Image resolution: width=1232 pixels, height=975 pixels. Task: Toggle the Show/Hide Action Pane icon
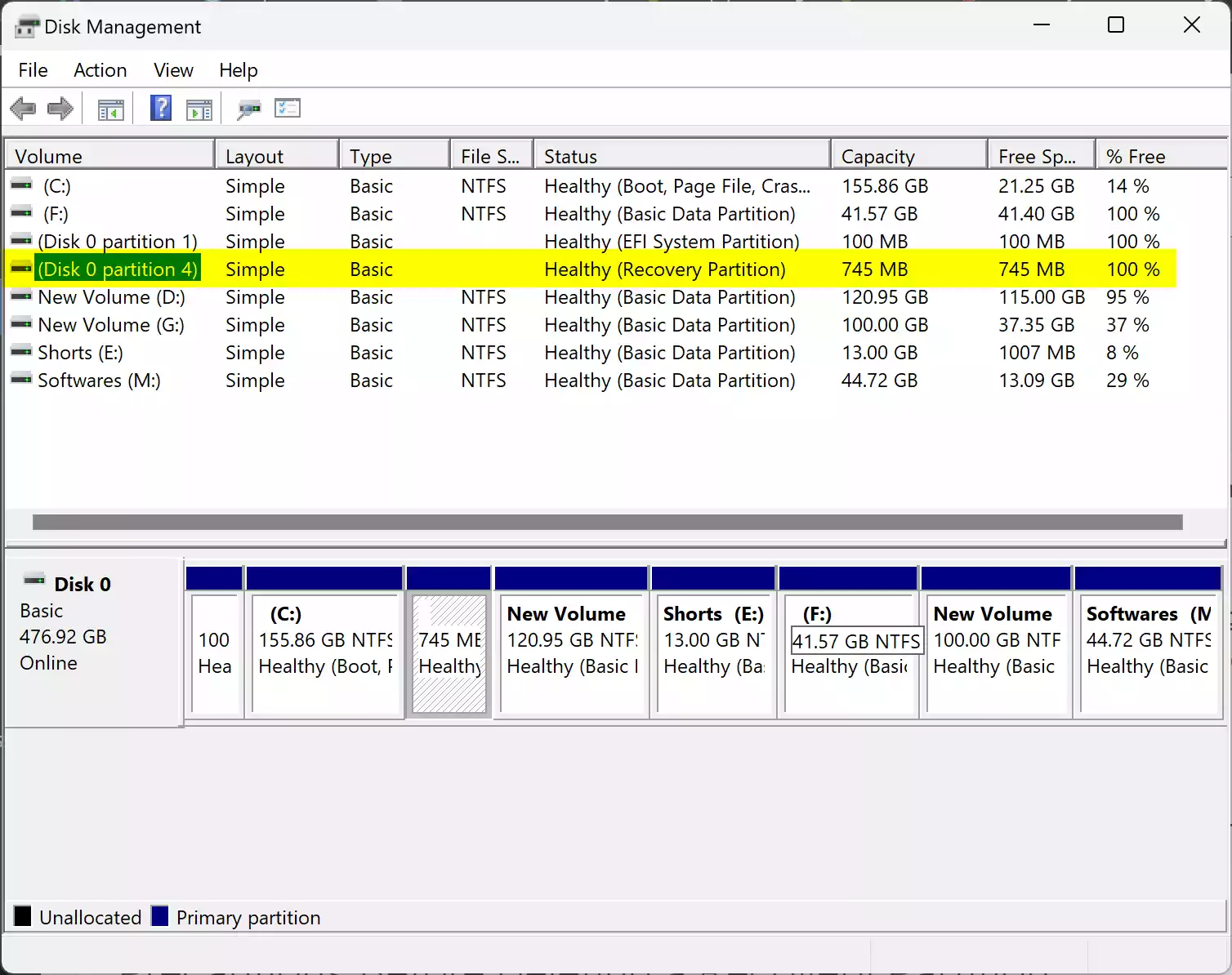[x=199, y=108]
